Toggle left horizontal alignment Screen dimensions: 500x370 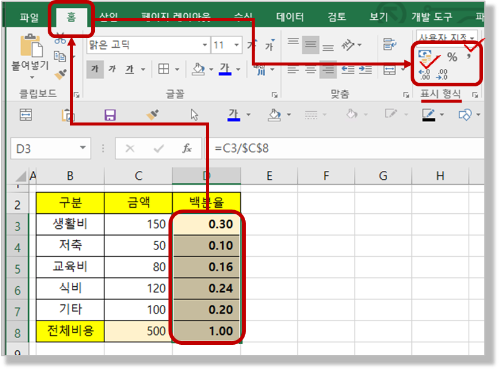point(293,70)
